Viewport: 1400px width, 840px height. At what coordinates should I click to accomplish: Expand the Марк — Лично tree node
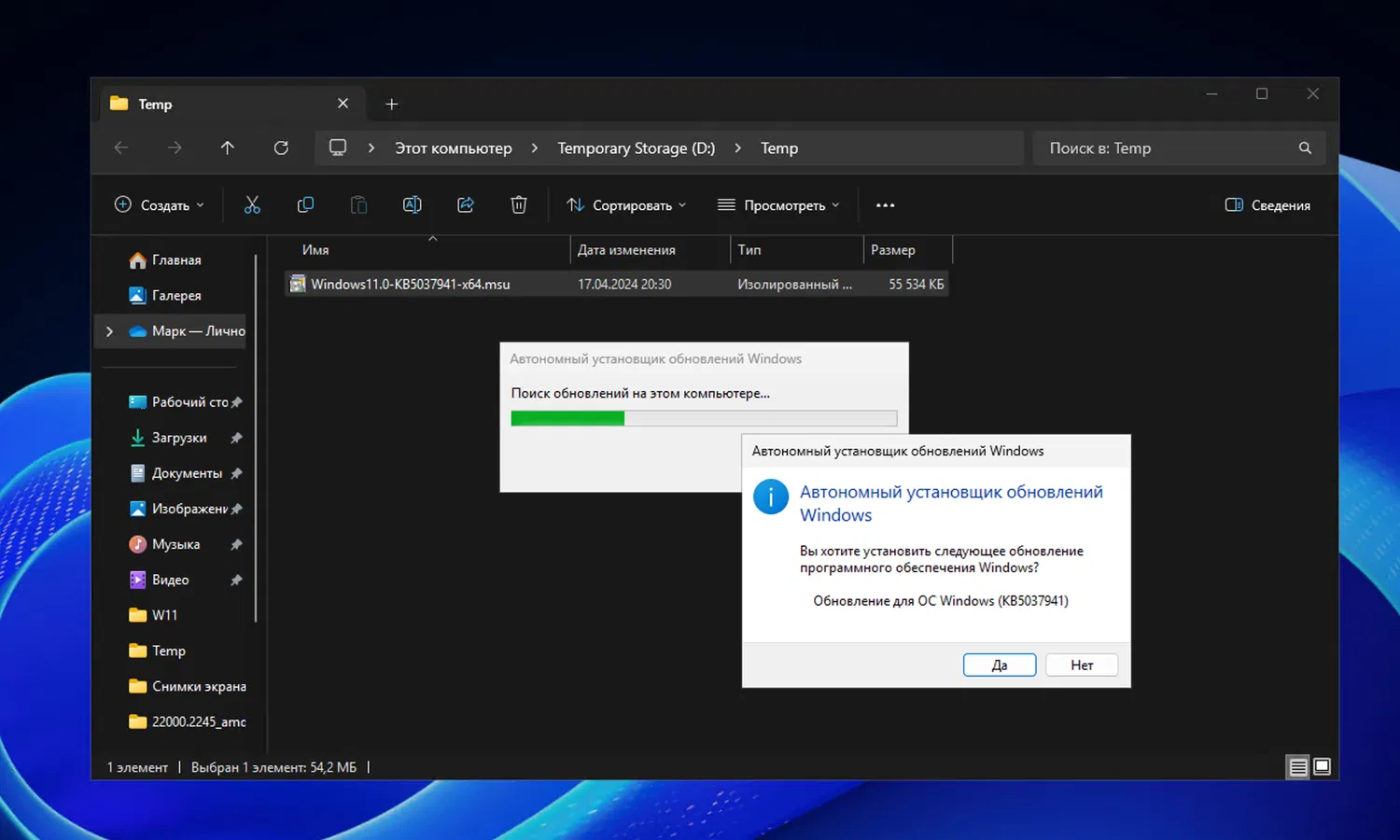point(109,331)
